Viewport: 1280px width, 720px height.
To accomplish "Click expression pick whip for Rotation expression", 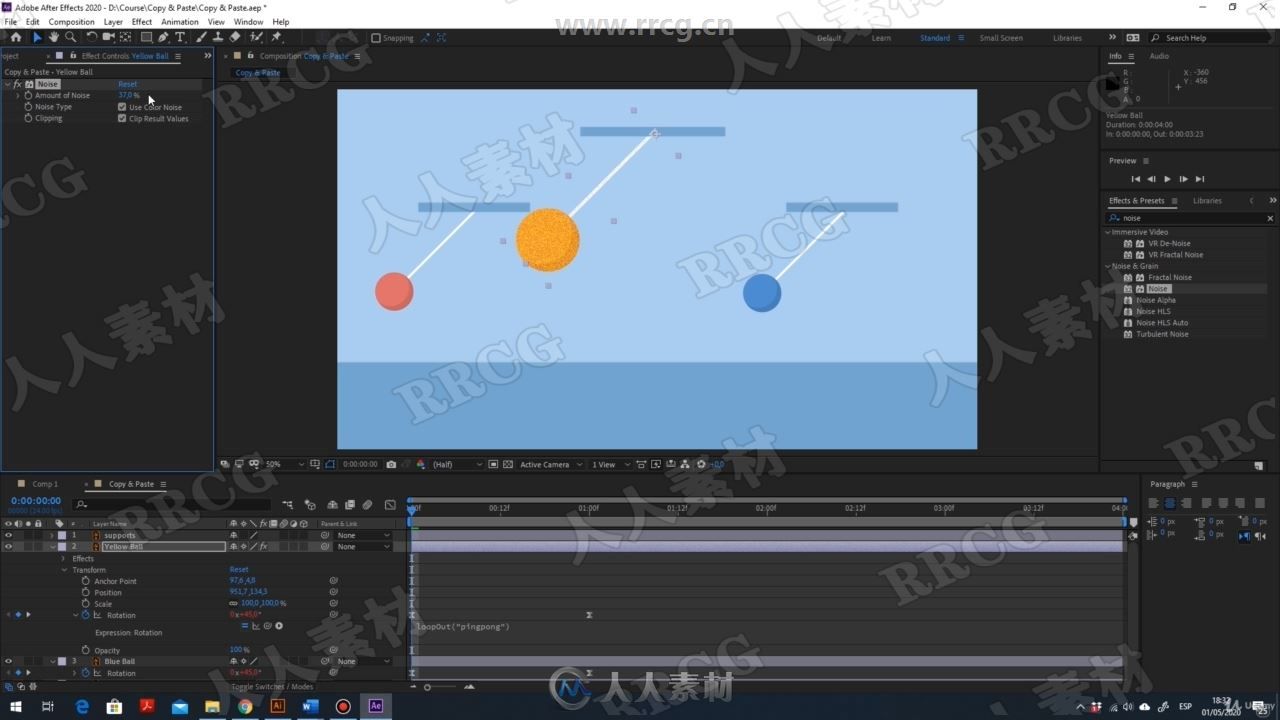I will (267, 626).
